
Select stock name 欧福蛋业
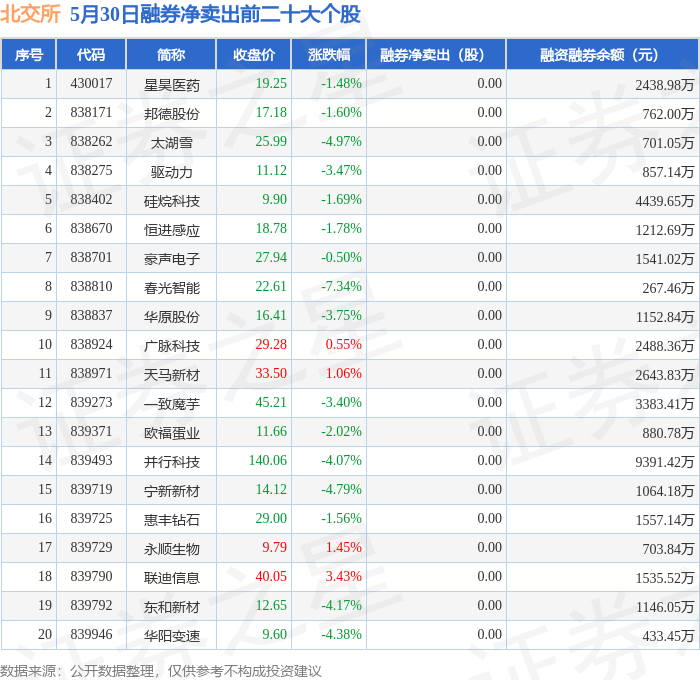coord(171,433)
